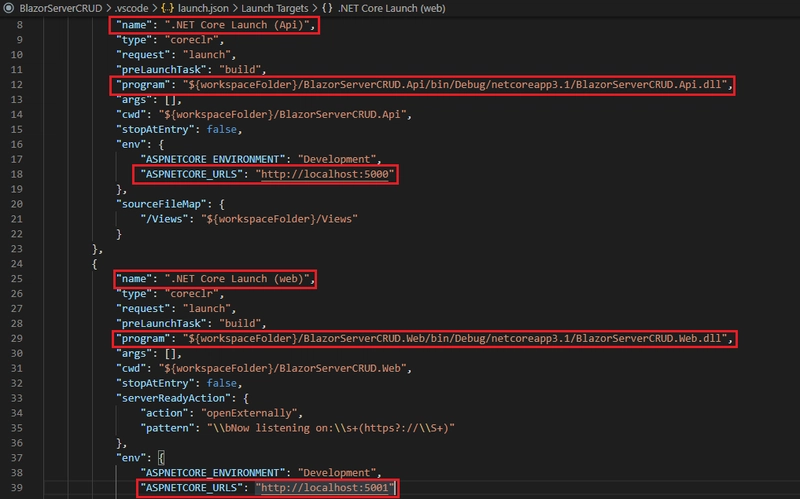Click the /Views mapping key on line 21

(164, 219)
